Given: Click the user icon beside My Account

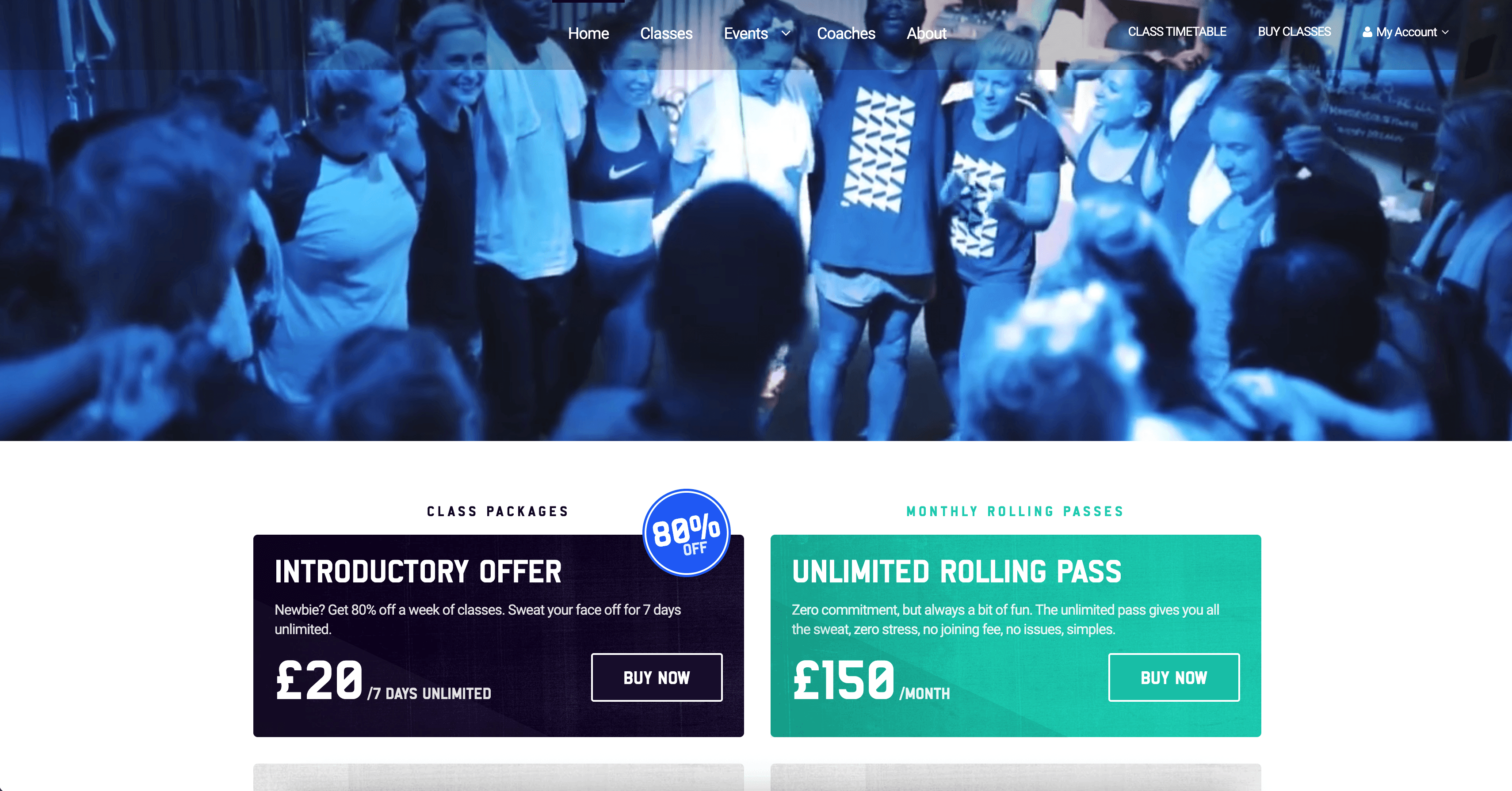Looking at the screenshot, I should pos(1367,32).
